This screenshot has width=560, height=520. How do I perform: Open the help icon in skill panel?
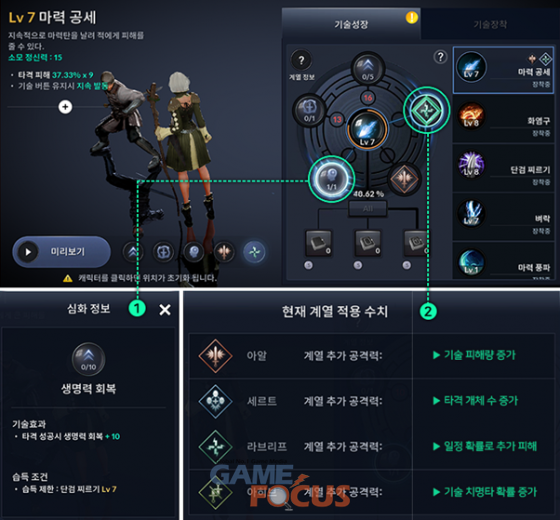point(440,57)
